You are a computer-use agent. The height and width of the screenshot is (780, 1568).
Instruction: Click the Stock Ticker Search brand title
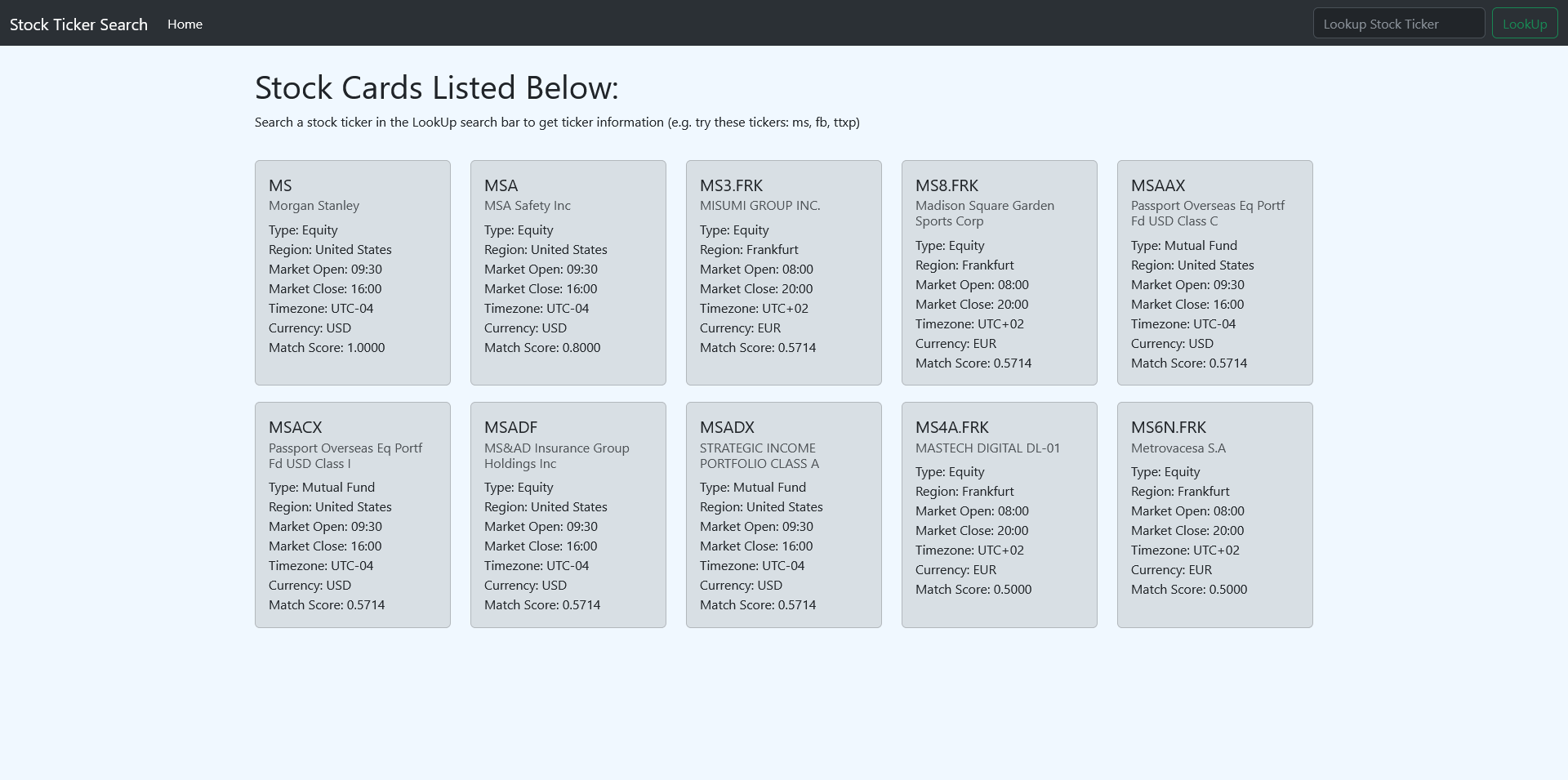[78, 25]
